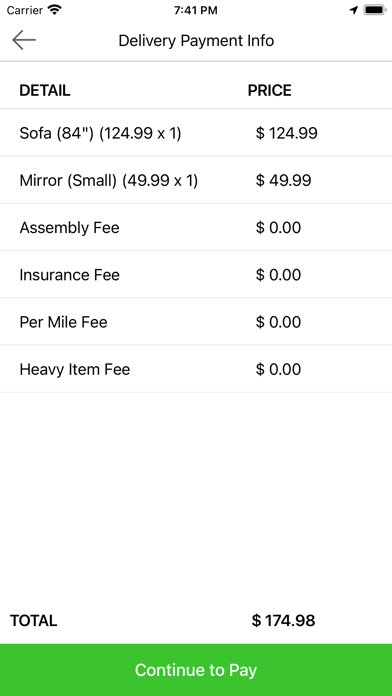
Task: Tap the 7:41 PM clock
Action: (x=196, y=10)
